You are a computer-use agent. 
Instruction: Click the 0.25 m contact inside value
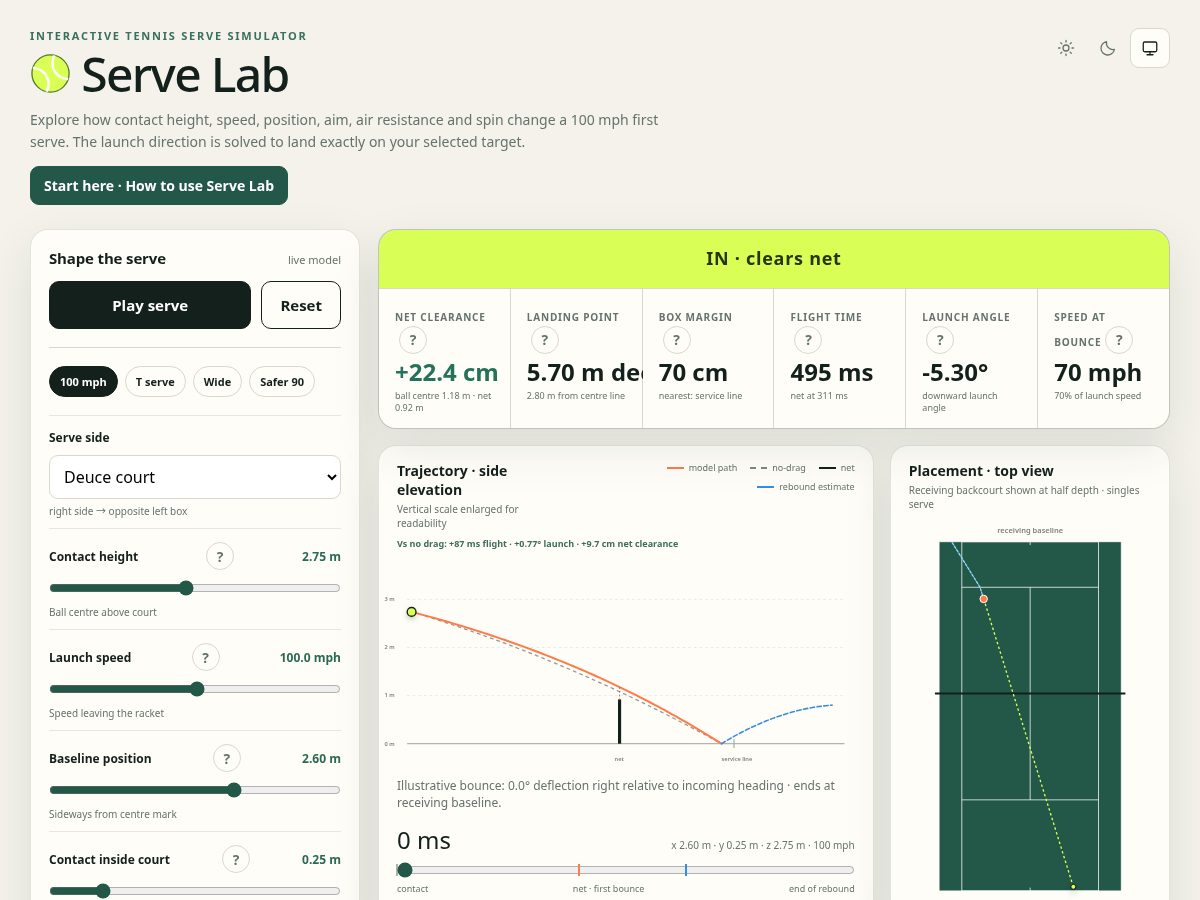click(x=321, y=860)
